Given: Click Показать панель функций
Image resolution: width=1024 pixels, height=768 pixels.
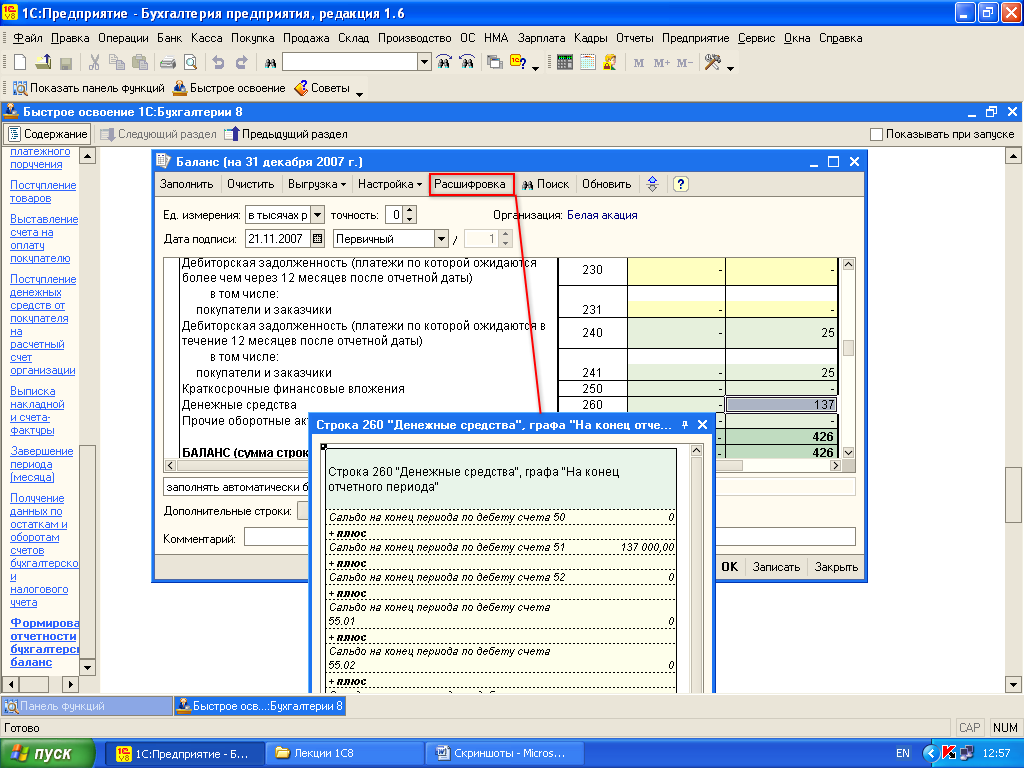Looking at the screenshot, I should (x=89, y=88).
